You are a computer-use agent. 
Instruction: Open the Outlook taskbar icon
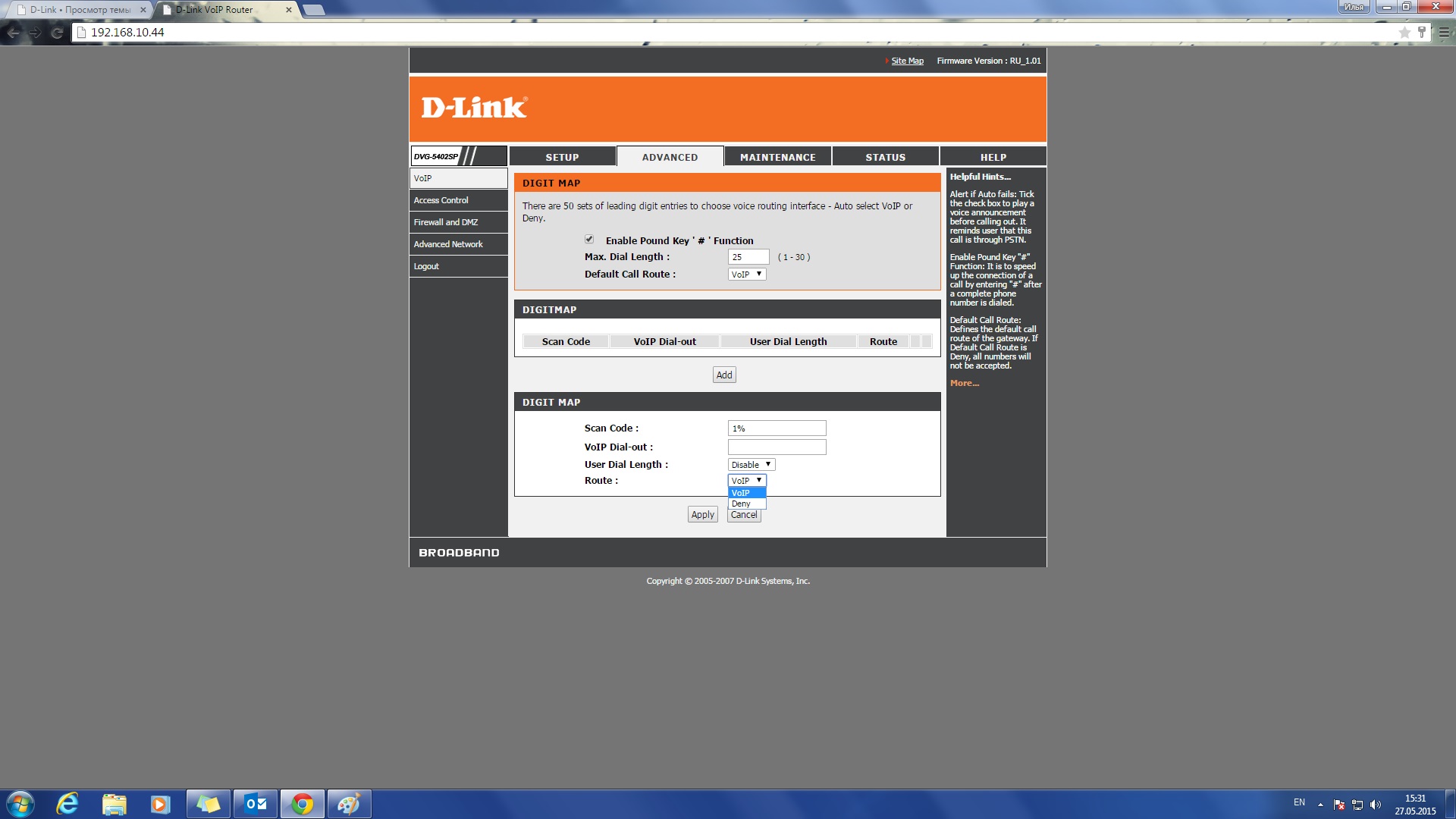coord(256,804)
